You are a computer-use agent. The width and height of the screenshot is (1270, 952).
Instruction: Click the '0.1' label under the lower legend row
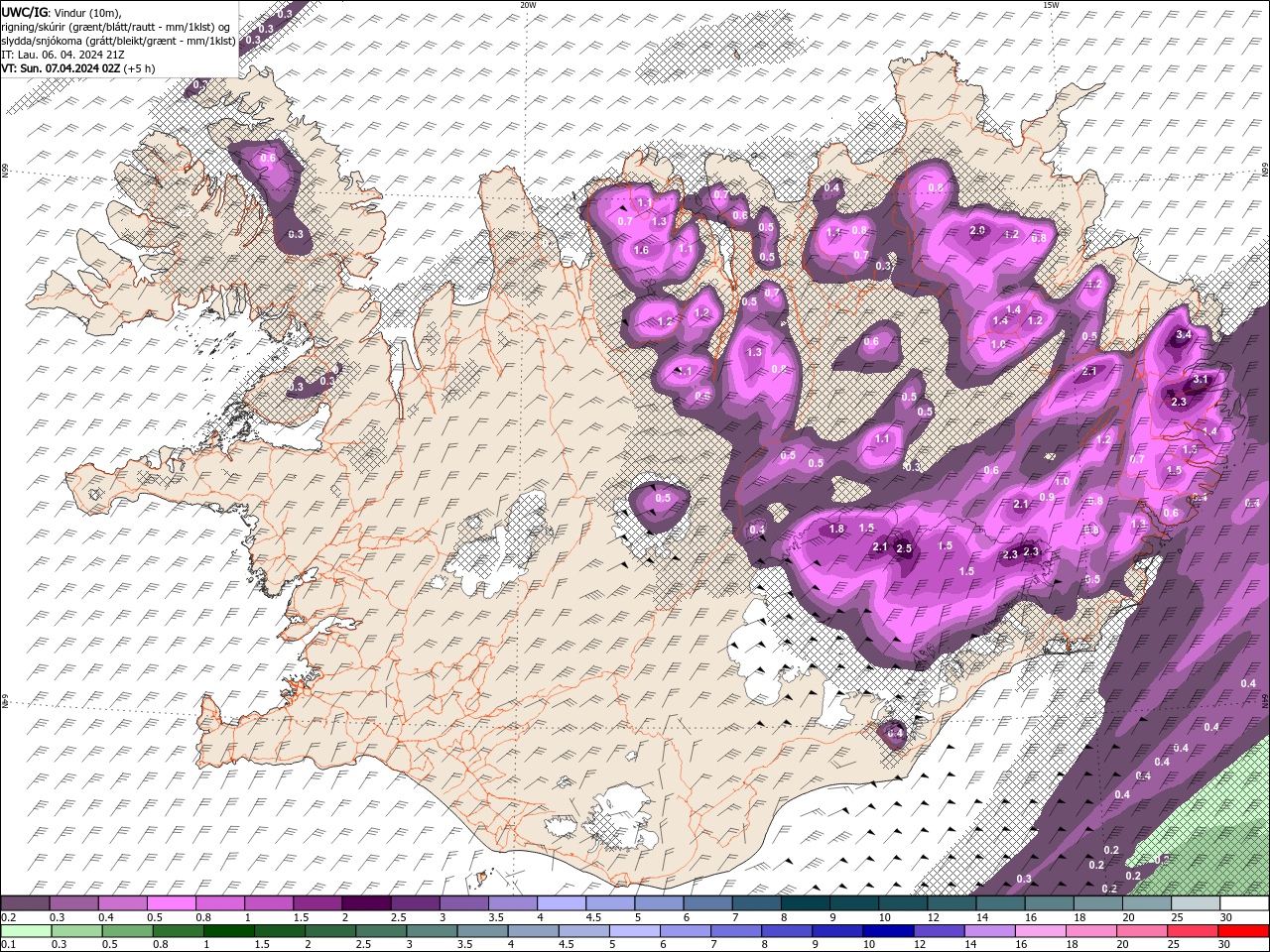point(8,944)
